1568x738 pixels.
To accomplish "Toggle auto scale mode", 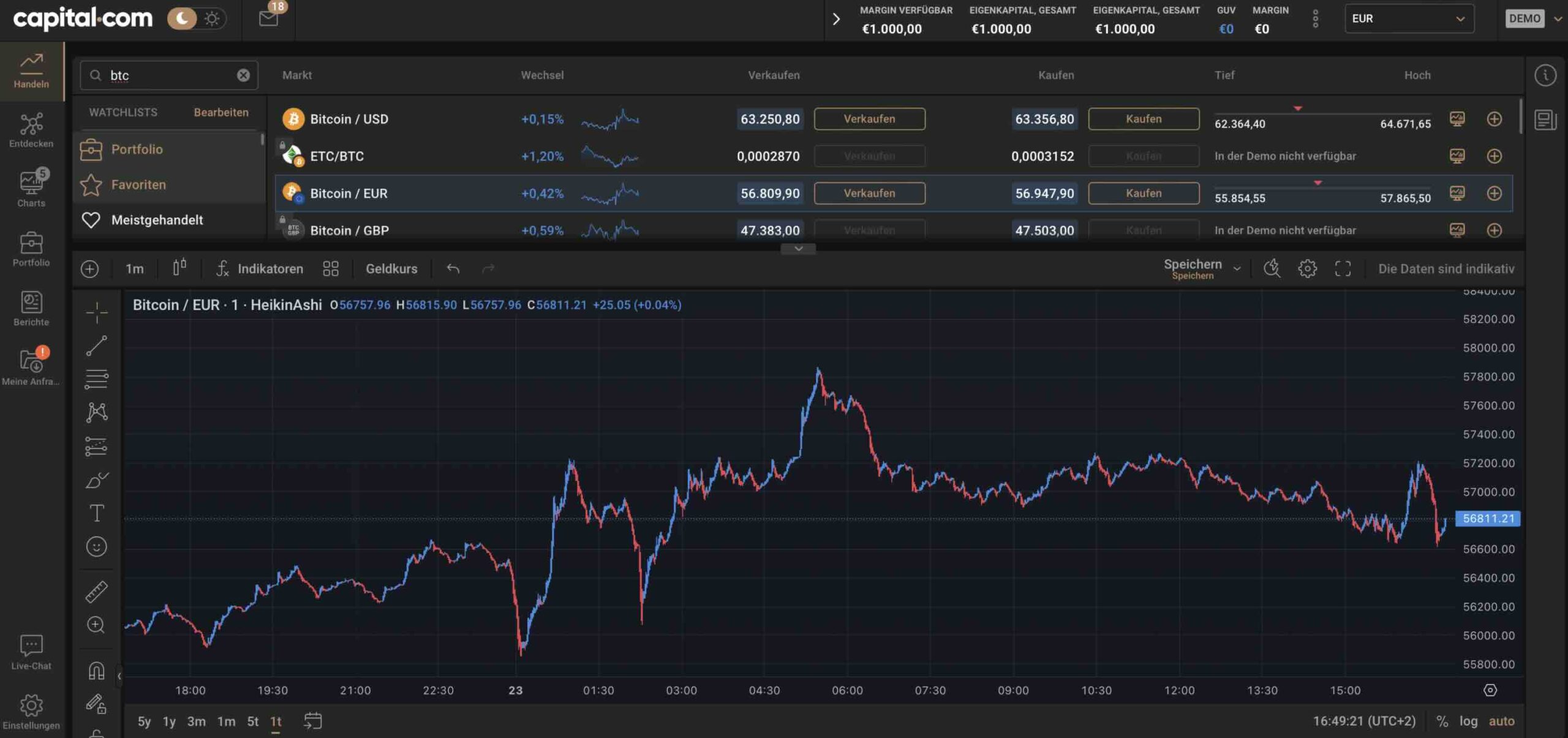I will click(x=1501, y=721).
